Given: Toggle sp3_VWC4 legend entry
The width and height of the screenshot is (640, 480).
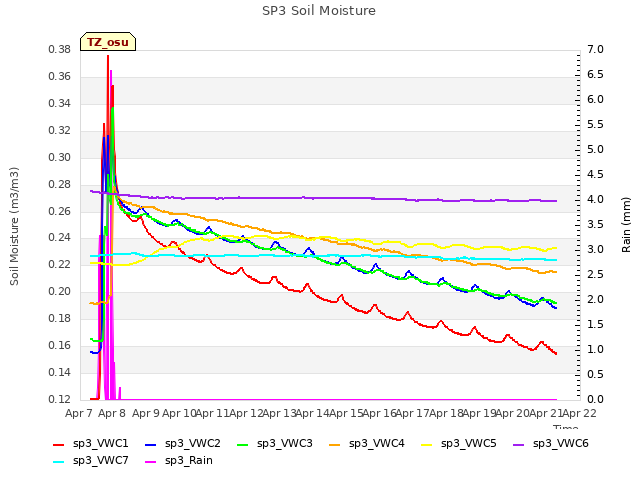Looking at the screenshot, I should tap(367, 443).
